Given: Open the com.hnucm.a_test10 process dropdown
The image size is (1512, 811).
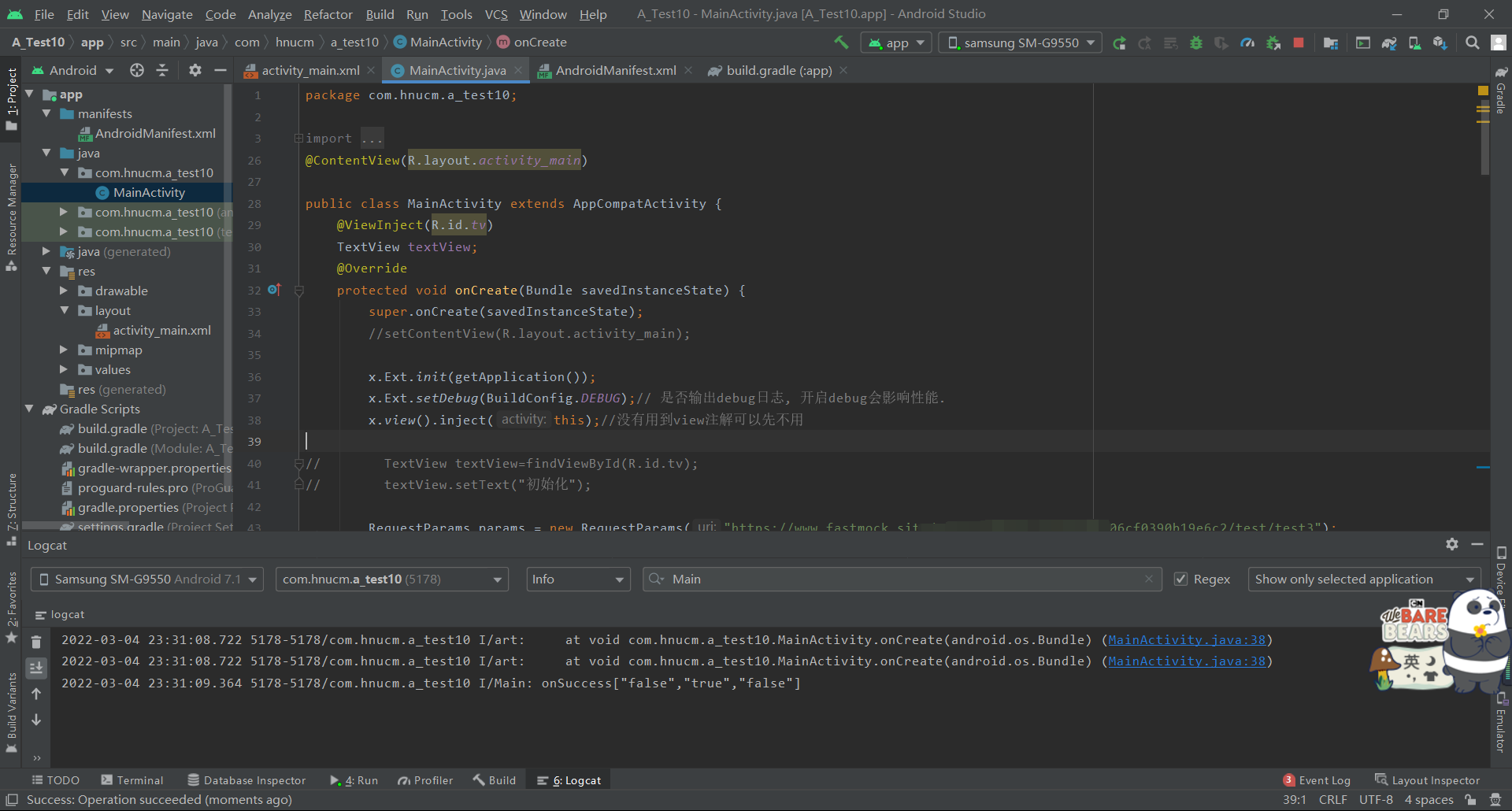Looking at the screenshot, I should coord(392,579).
